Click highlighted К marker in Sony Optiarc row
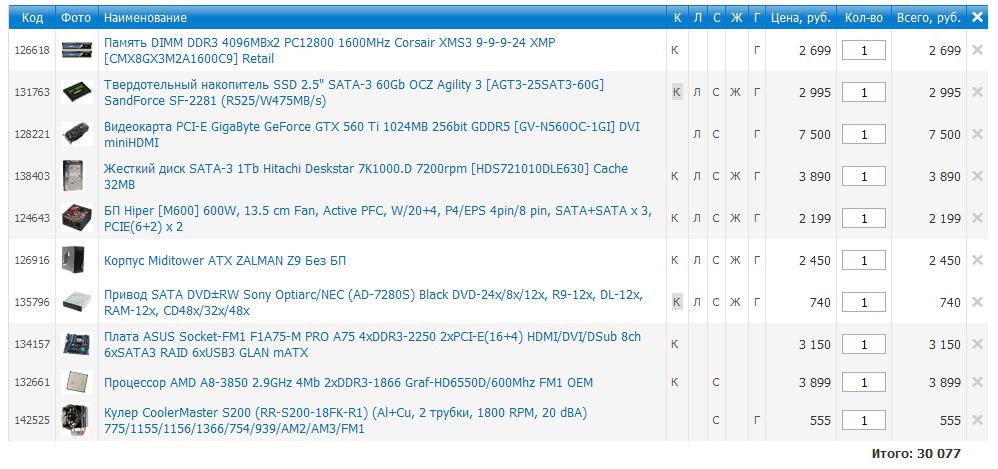Screen dimensions: 998x469 pos(677,302)
